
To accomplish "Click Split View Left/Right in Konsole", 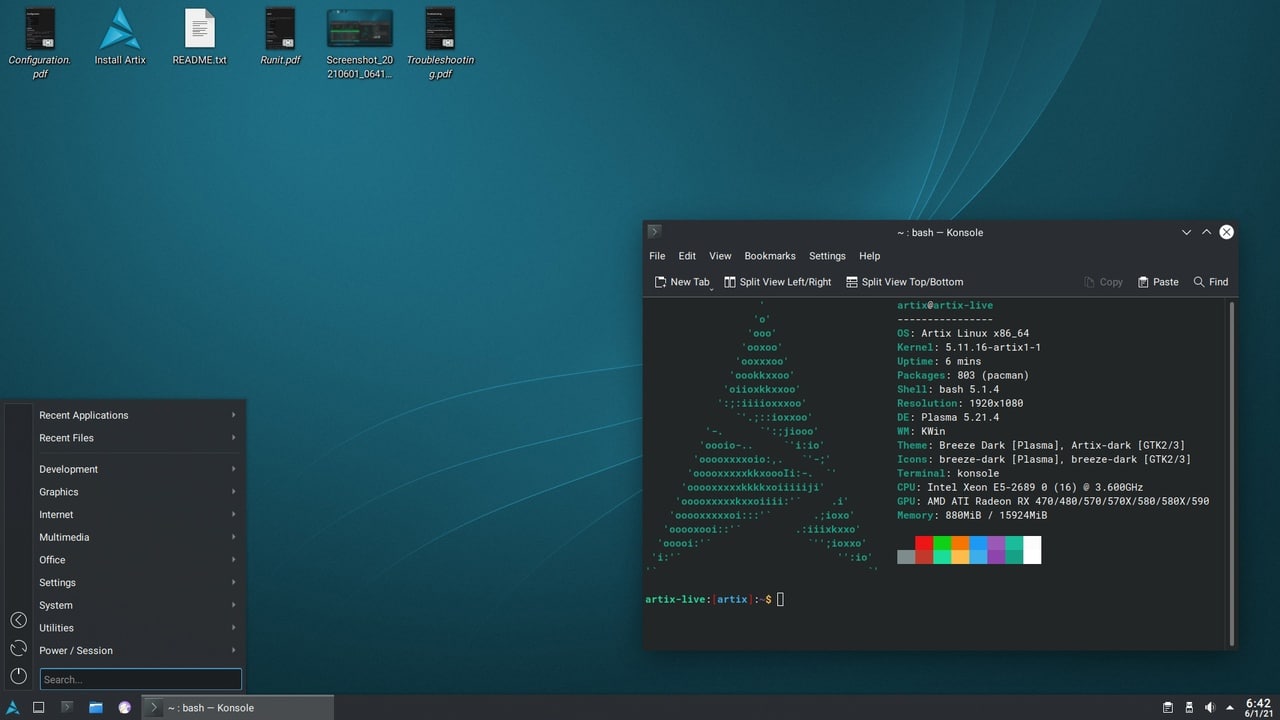I will coord(777,282).
